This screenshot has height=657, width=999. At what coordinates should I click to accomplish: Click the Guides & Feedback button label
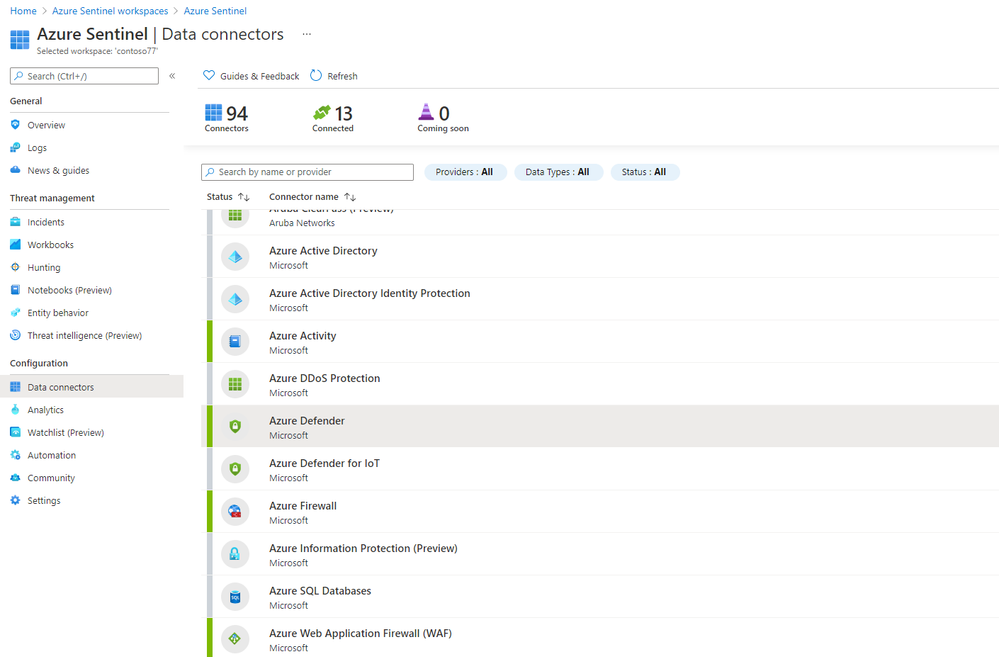tap(259, 76)
